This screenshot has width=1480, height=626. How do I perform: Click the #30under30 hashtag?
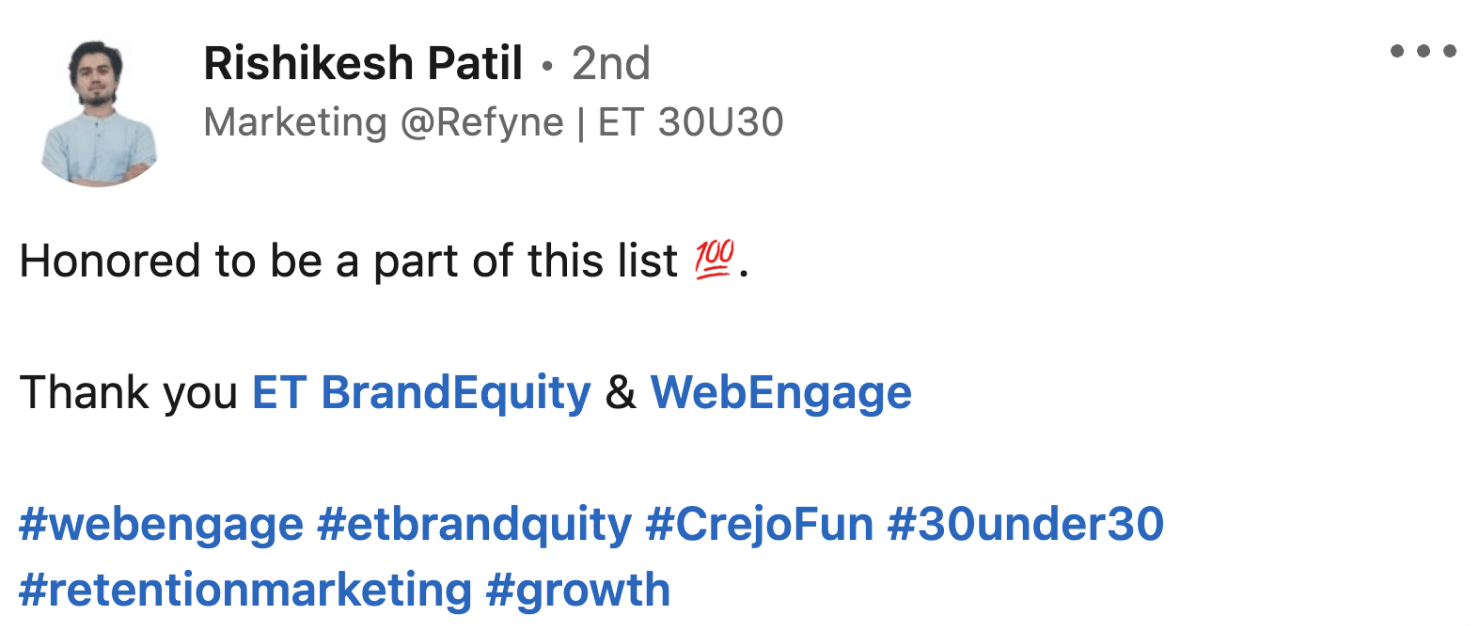[1026, 524]
